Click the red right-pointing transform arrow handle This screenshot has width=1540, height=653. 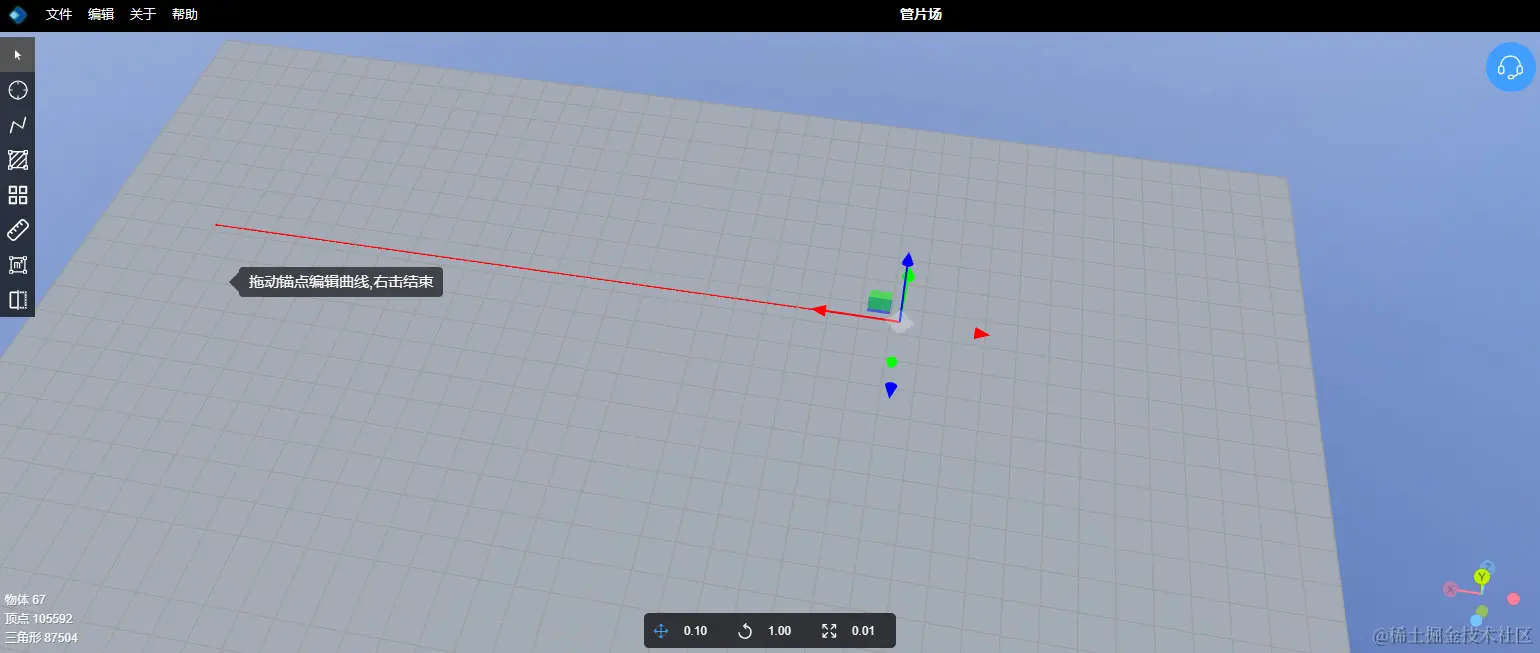(x=981, y=333)
